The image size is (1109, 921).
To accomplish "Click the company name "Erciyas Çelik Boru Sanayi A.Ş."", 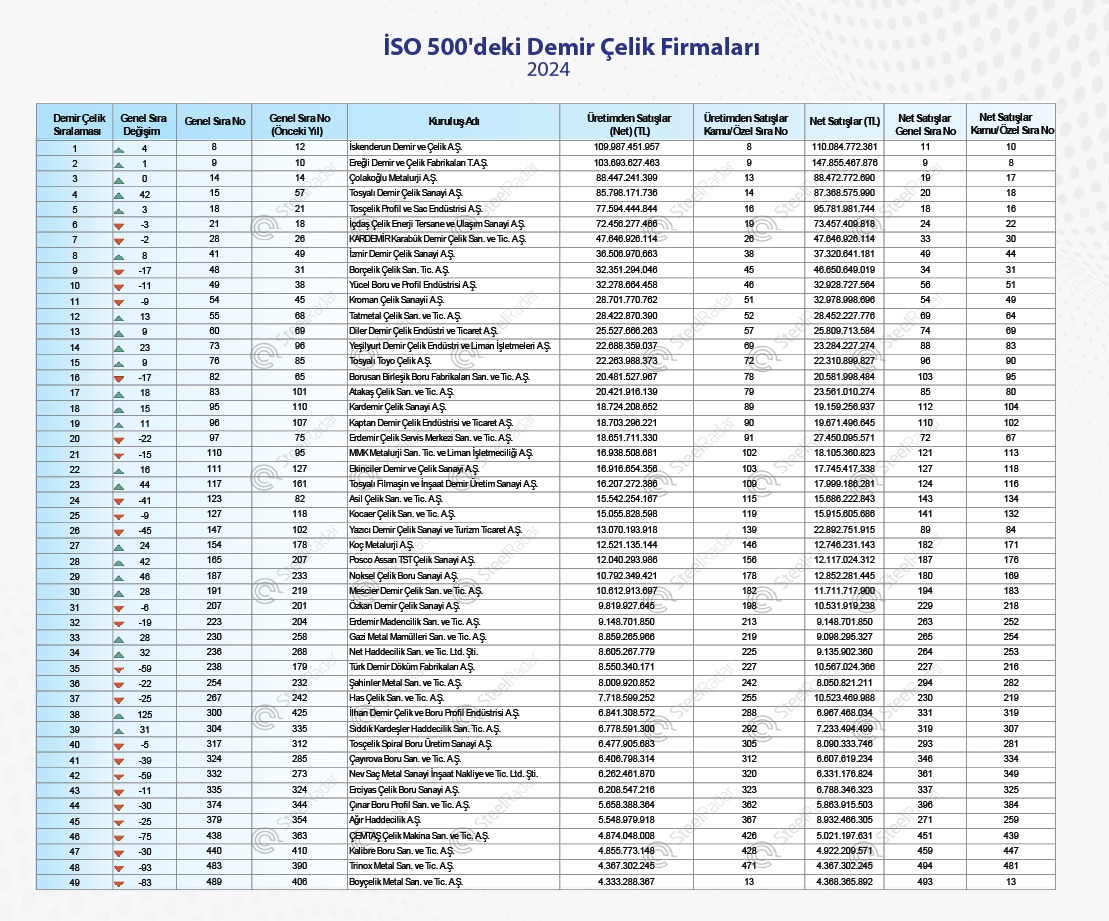I will tap(404, 790).
